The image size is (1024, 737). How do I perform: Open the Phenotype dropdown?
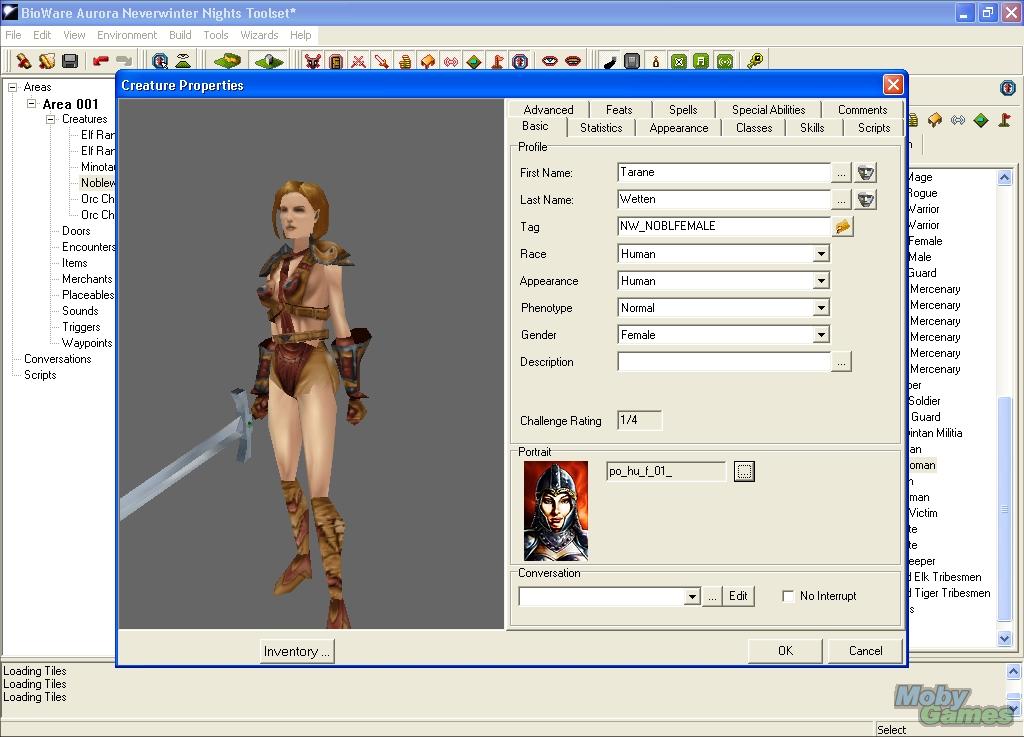pos(821,307)
